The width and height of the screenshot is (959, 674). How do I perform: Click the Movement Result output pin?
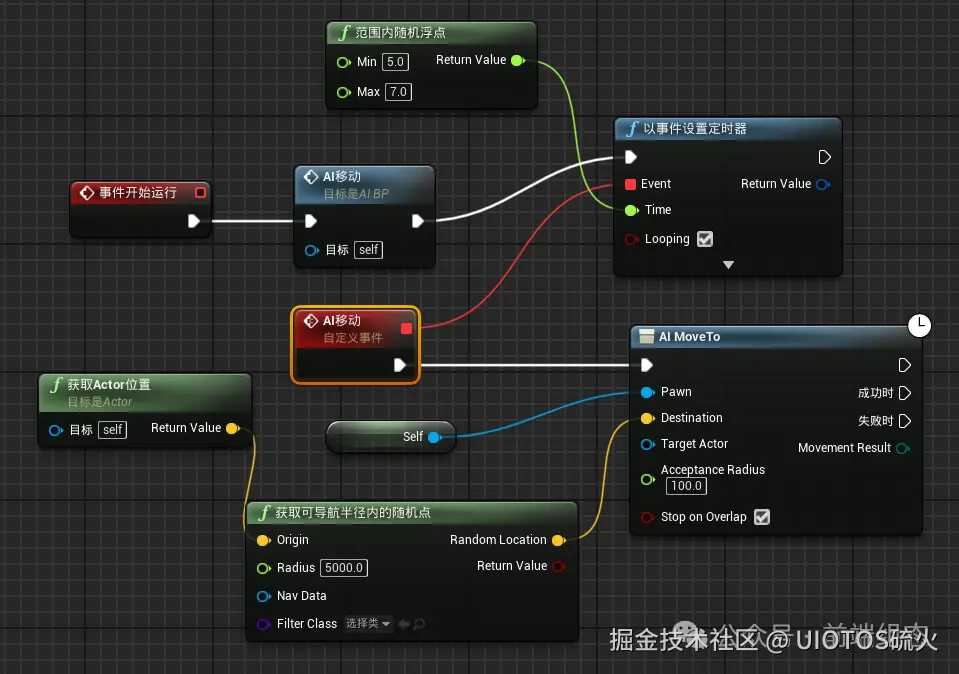pyautogui.click(x=903, y=449)
